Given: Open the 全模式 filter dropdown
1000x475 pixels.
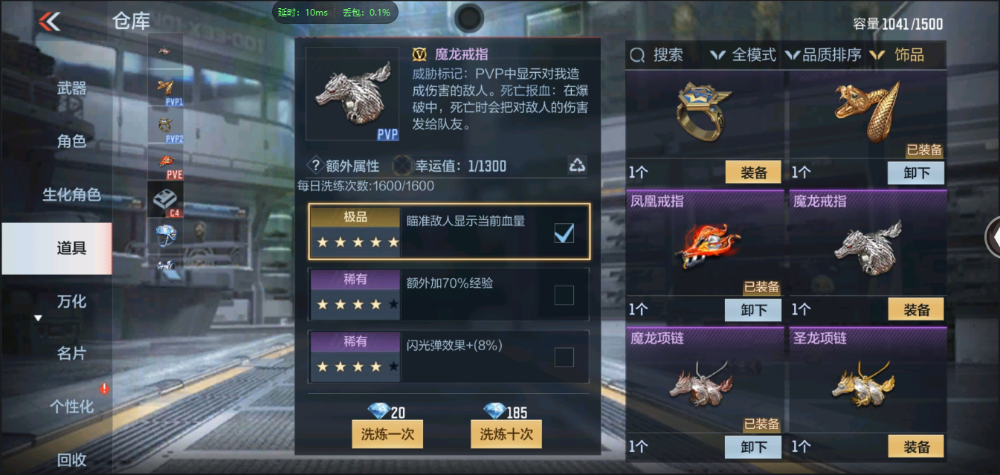Looking at the screenshot, I should coord(744,55).
